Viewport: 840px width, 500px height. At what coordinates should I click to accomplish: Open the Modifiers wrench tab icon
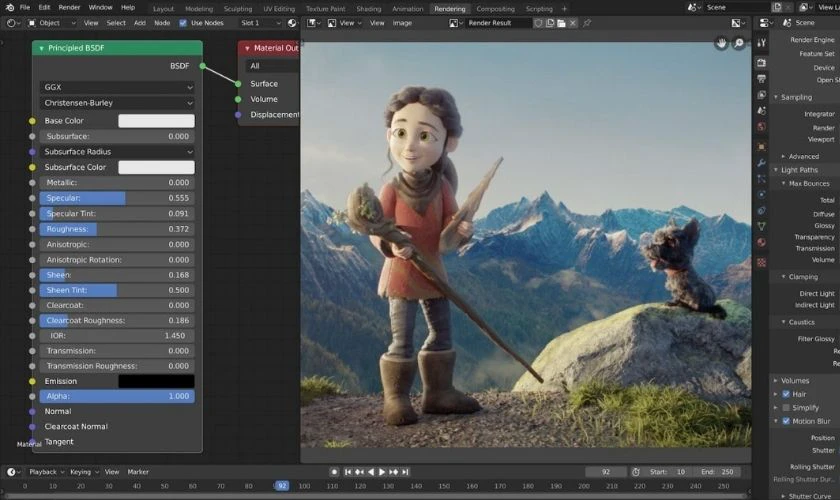tap(761, 163)
